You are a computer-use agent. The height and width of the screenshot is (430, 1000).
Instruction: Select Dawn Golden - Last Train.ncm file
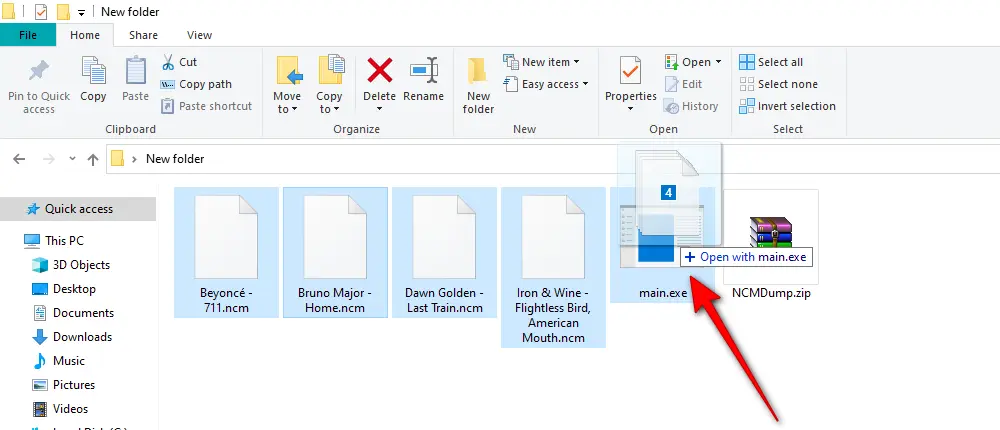pos(445,252)
